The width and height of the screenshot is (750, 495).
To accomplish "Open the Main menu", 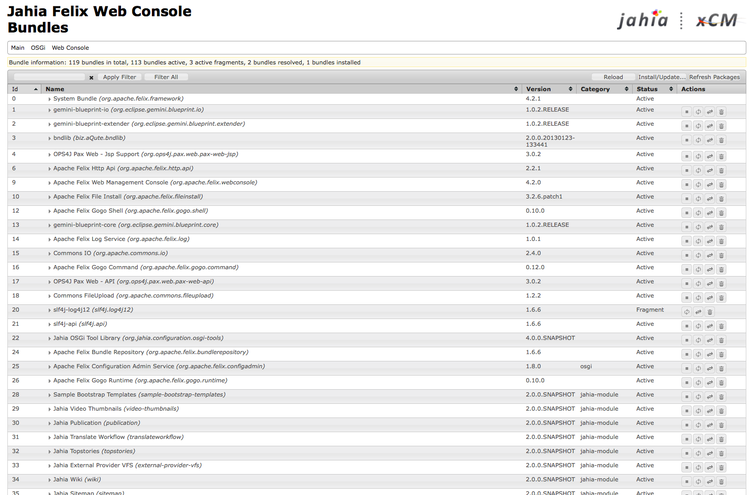I will click(18, 47).
